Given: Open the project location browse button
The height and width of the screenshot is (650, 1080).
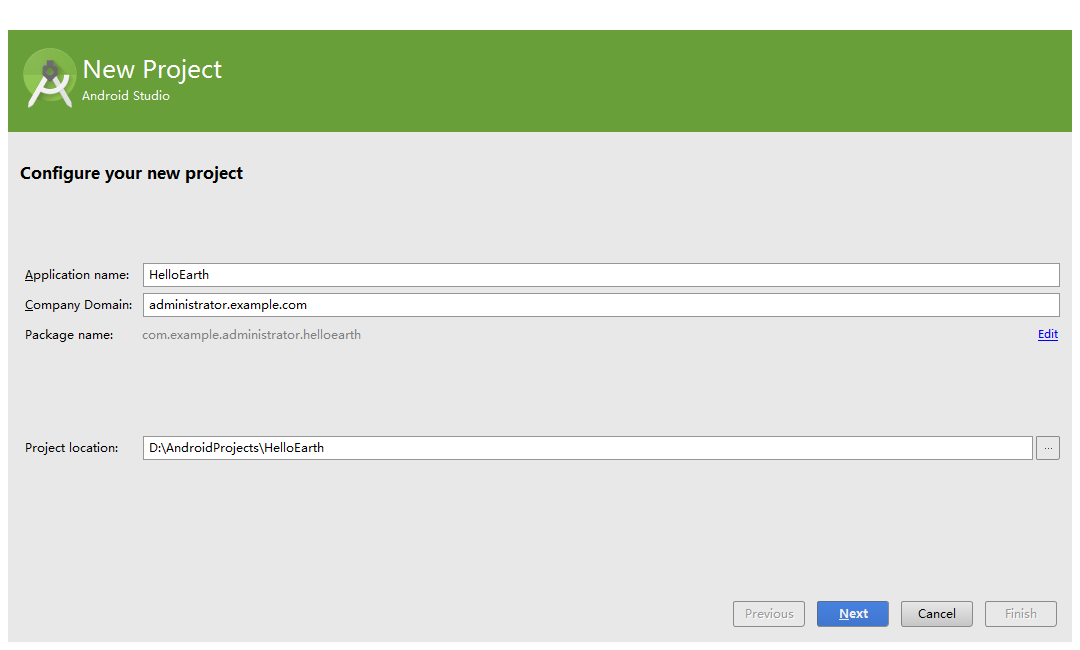Looking at the screenshot, I should tap(1048, 448).
